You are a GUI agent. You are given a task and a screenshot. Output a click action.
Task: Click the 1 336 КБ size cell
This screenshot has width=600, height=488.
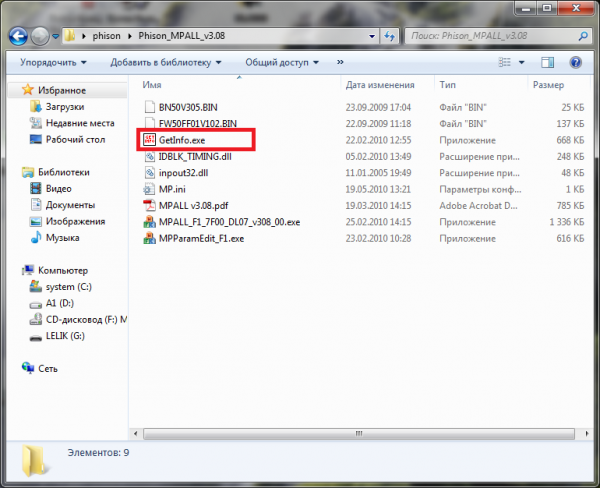pos(567,222)
